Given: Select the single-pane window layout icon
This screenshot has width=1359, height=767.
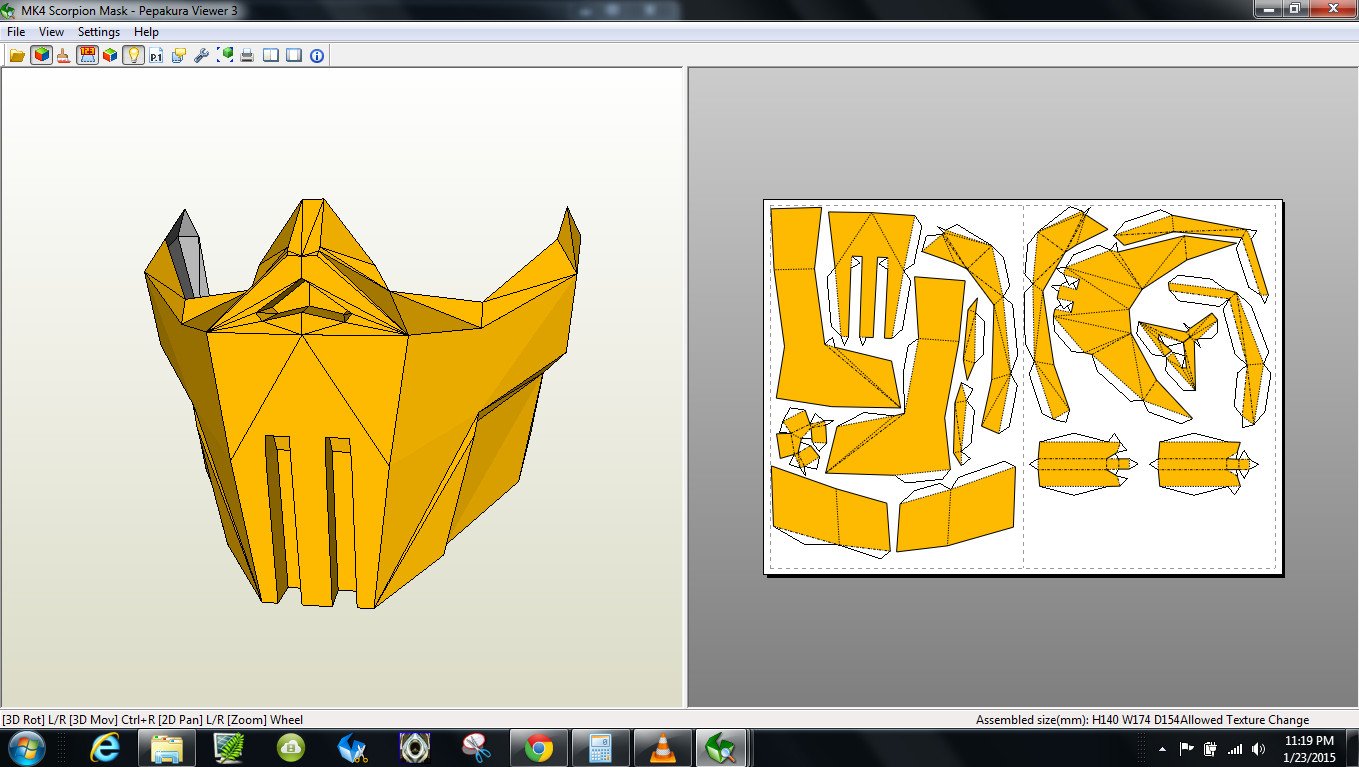Looking at the screenshot, I should 294,55.
